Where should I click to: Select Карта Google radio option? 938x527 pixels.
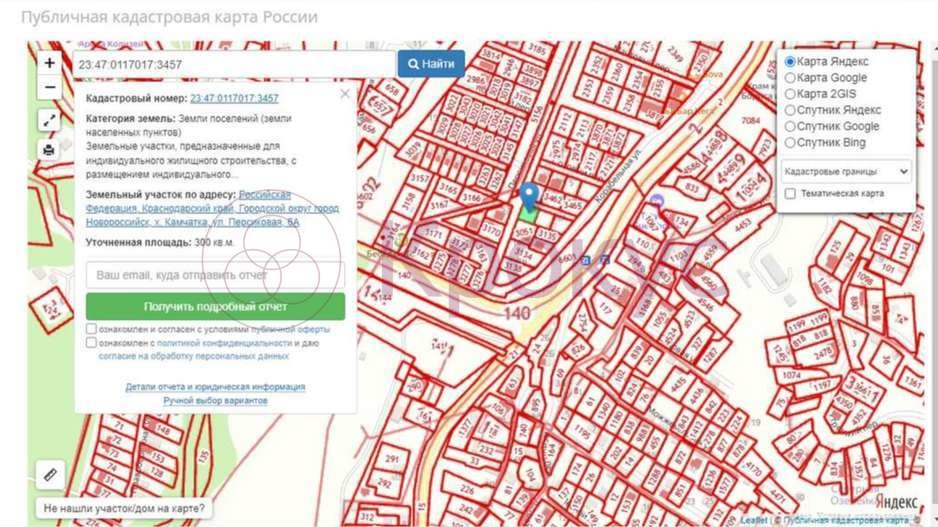point(790,78)
